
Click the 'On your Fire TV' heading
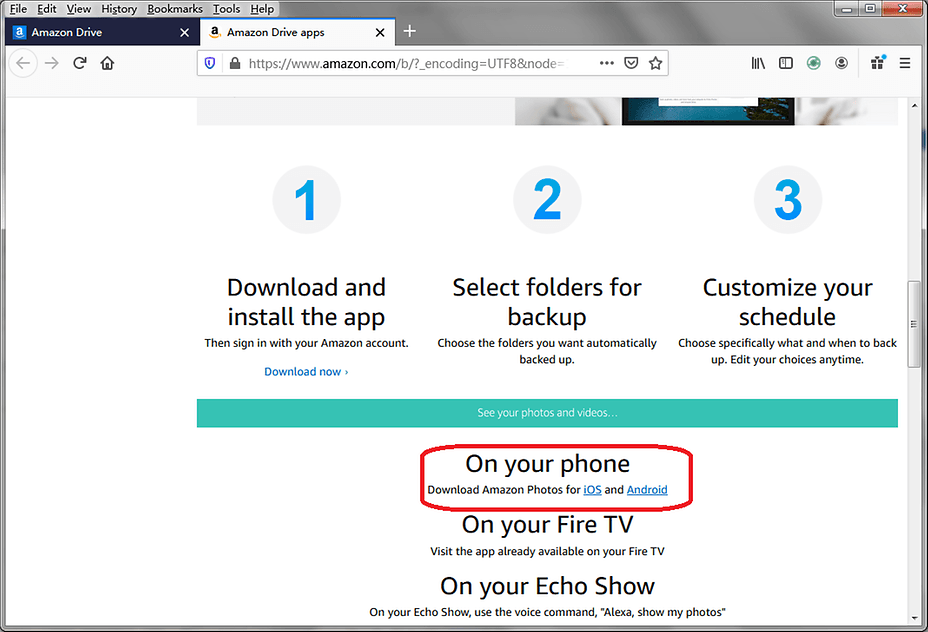[547, 525]
